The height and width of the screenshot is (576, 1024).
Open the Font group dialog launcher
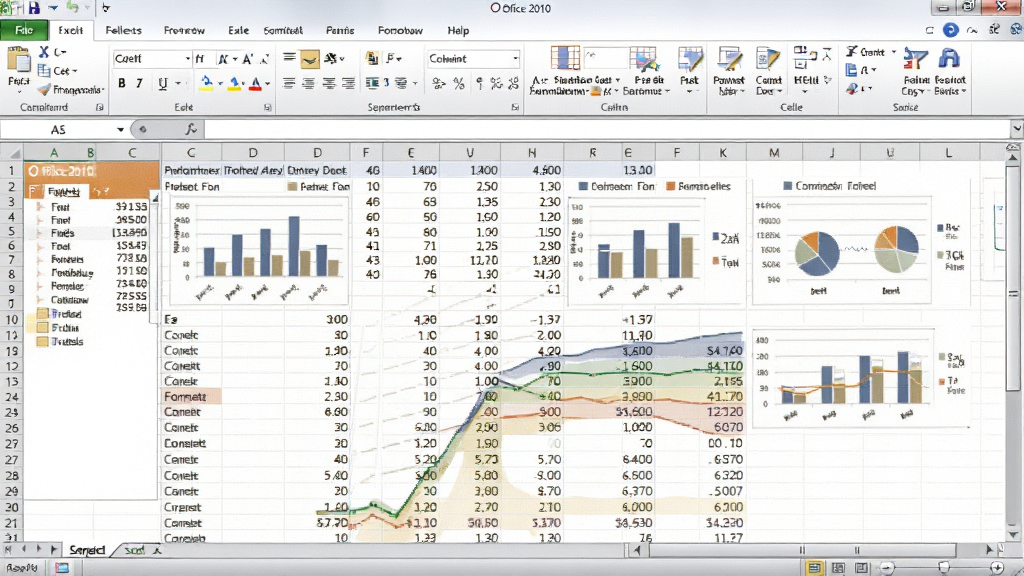[268, 107]
